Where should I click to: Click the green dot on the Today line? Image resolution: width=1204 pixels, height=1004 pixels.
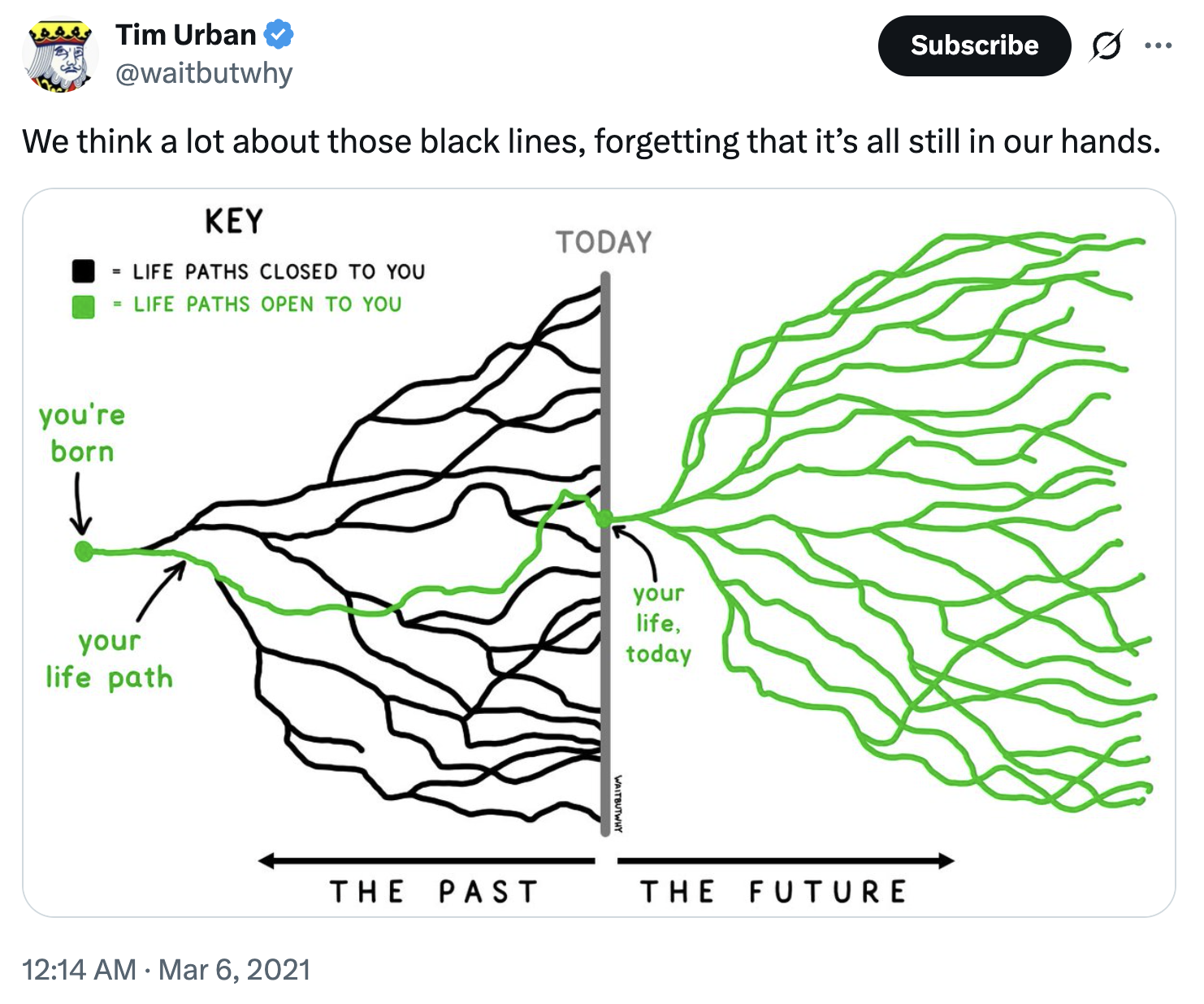coord(604,519)
